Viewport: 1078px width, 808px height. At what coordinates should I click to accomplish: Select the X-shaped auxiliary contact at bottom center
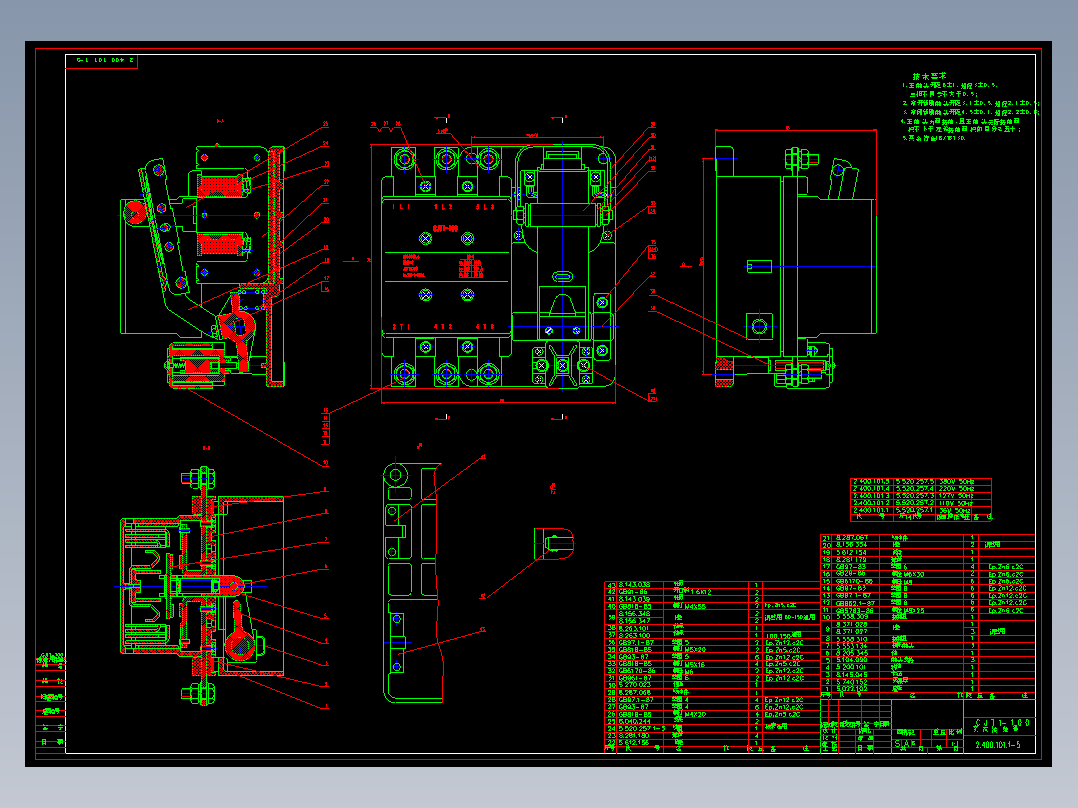(562, 365)
